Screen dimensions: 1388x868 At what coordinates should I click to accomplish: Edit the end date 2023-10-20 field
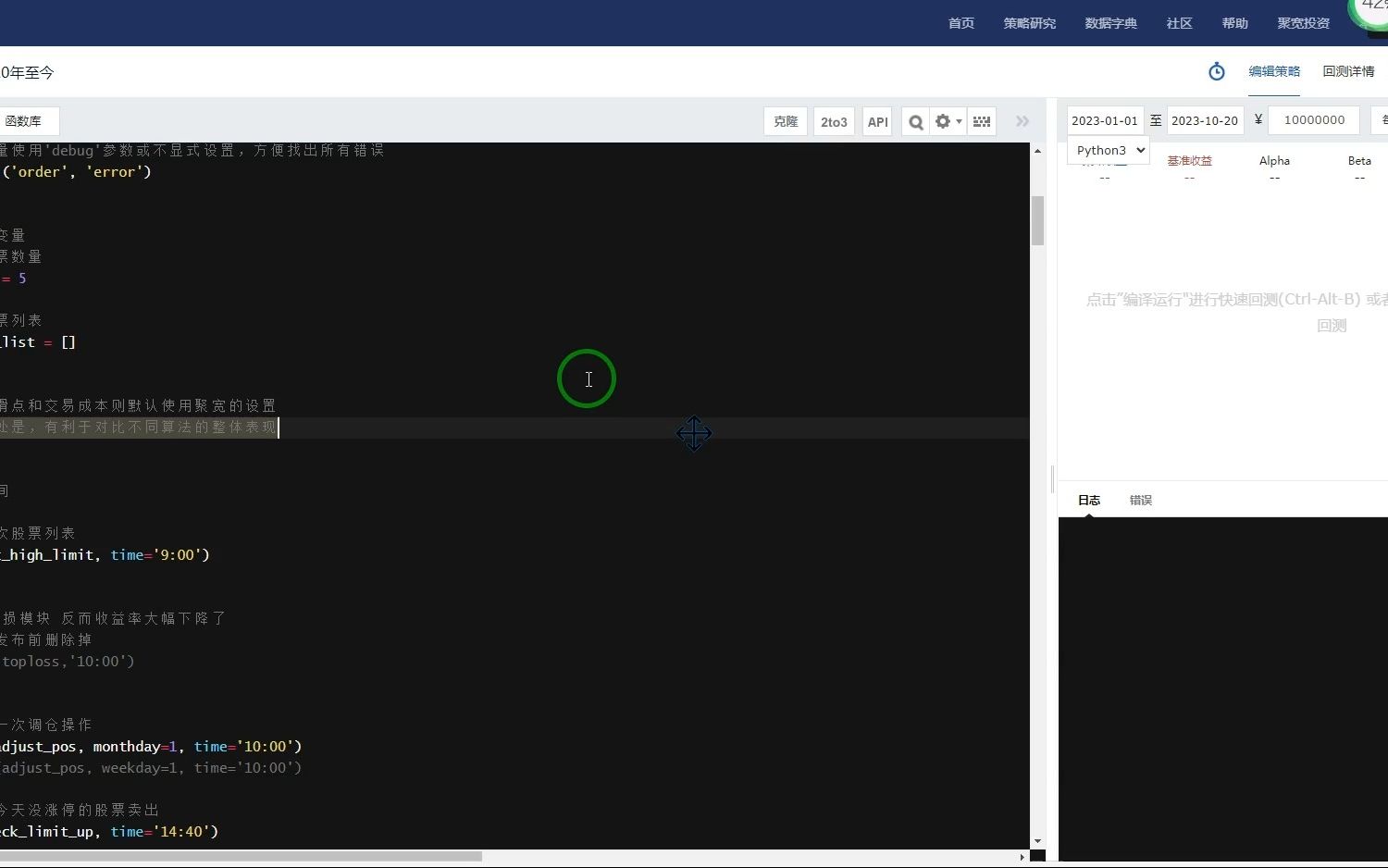1205,120
